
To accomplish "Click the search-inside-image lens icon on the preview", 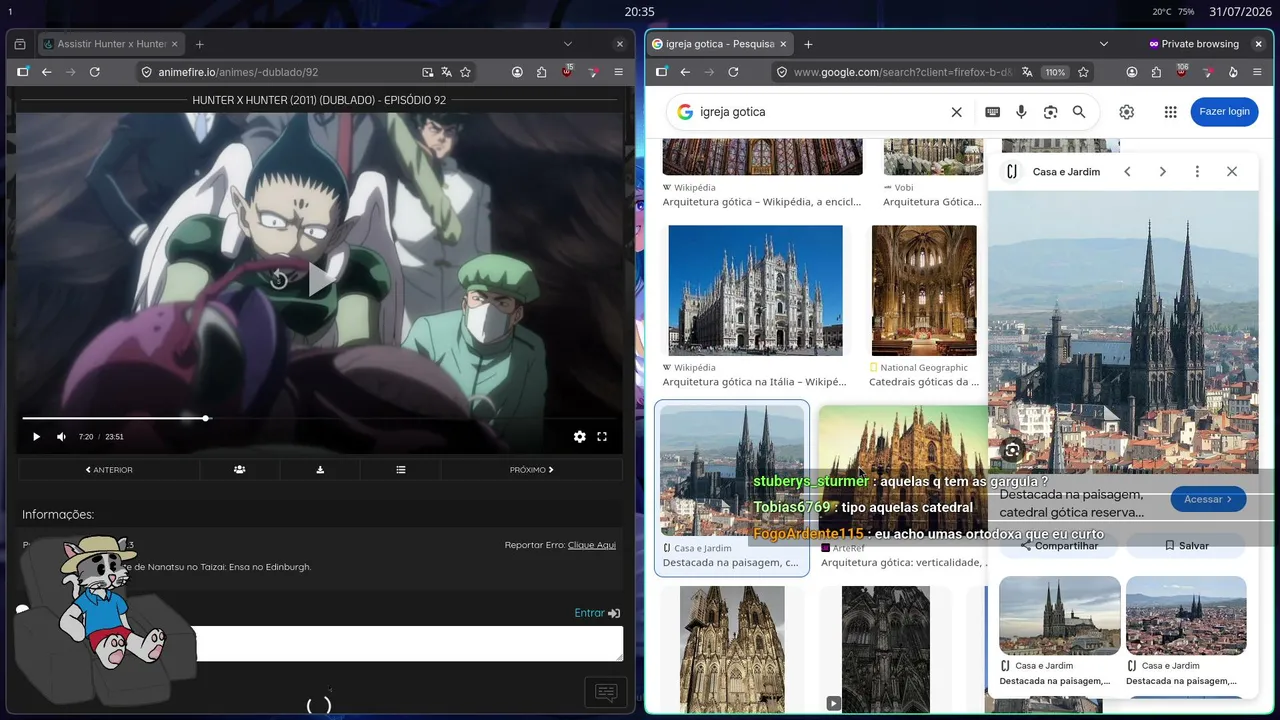I will coord(1012,451).
